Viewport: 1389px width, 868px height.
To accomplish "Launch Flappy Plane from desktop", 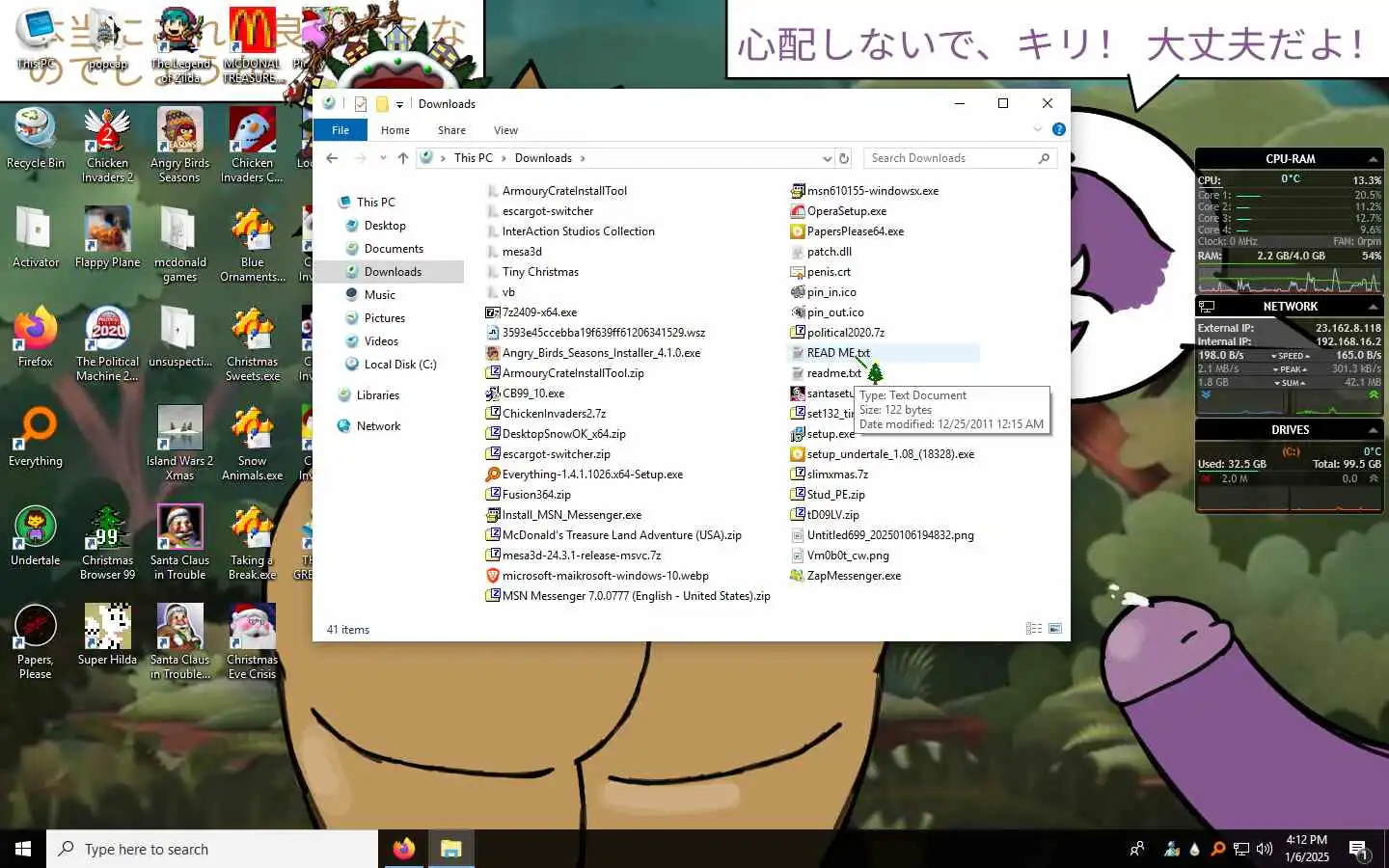I will point(107,237).
